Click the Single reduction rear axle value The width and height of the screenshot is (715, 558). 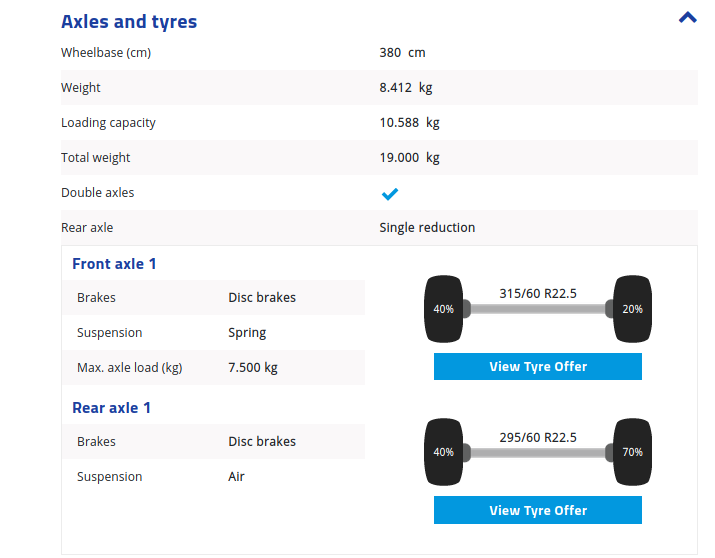(427, 228)
